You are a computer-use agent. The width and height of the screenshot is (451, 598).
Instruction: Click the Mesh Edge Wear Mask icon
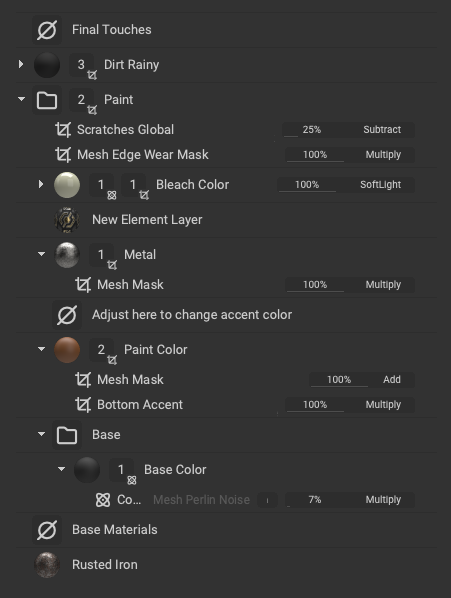63,154
